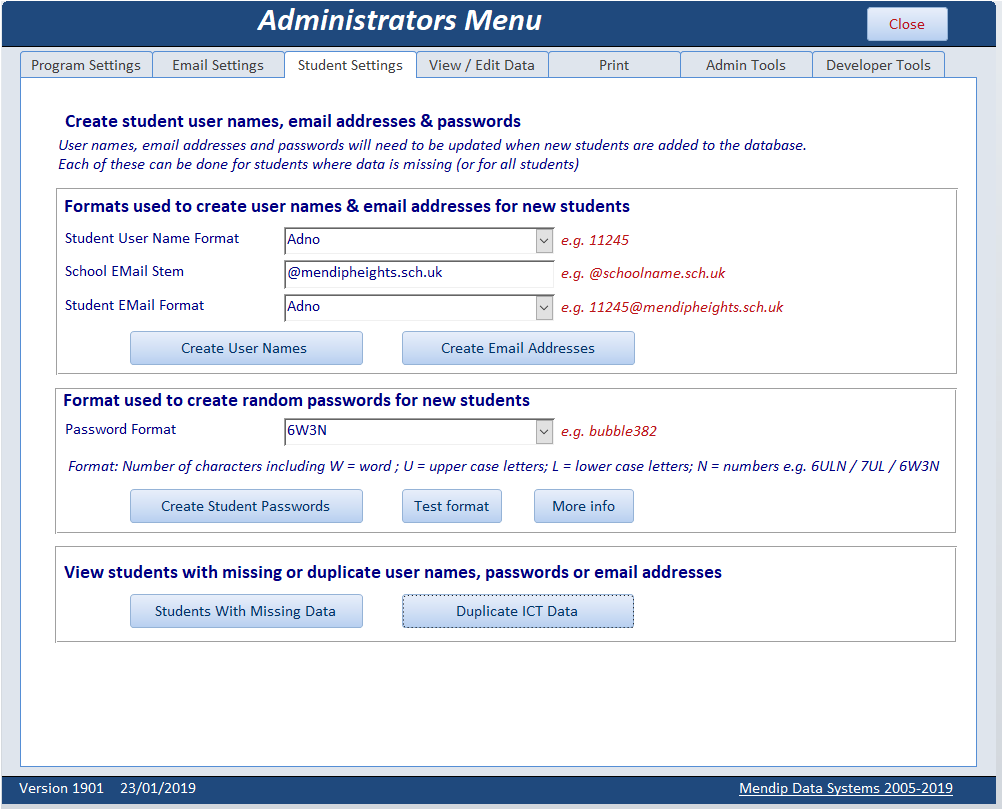The width and height of the screenshot is (1003, 810).
Task: Click the 'e.g. bubble382' example text
Action: pyautogui.click(x=609, y=432)
